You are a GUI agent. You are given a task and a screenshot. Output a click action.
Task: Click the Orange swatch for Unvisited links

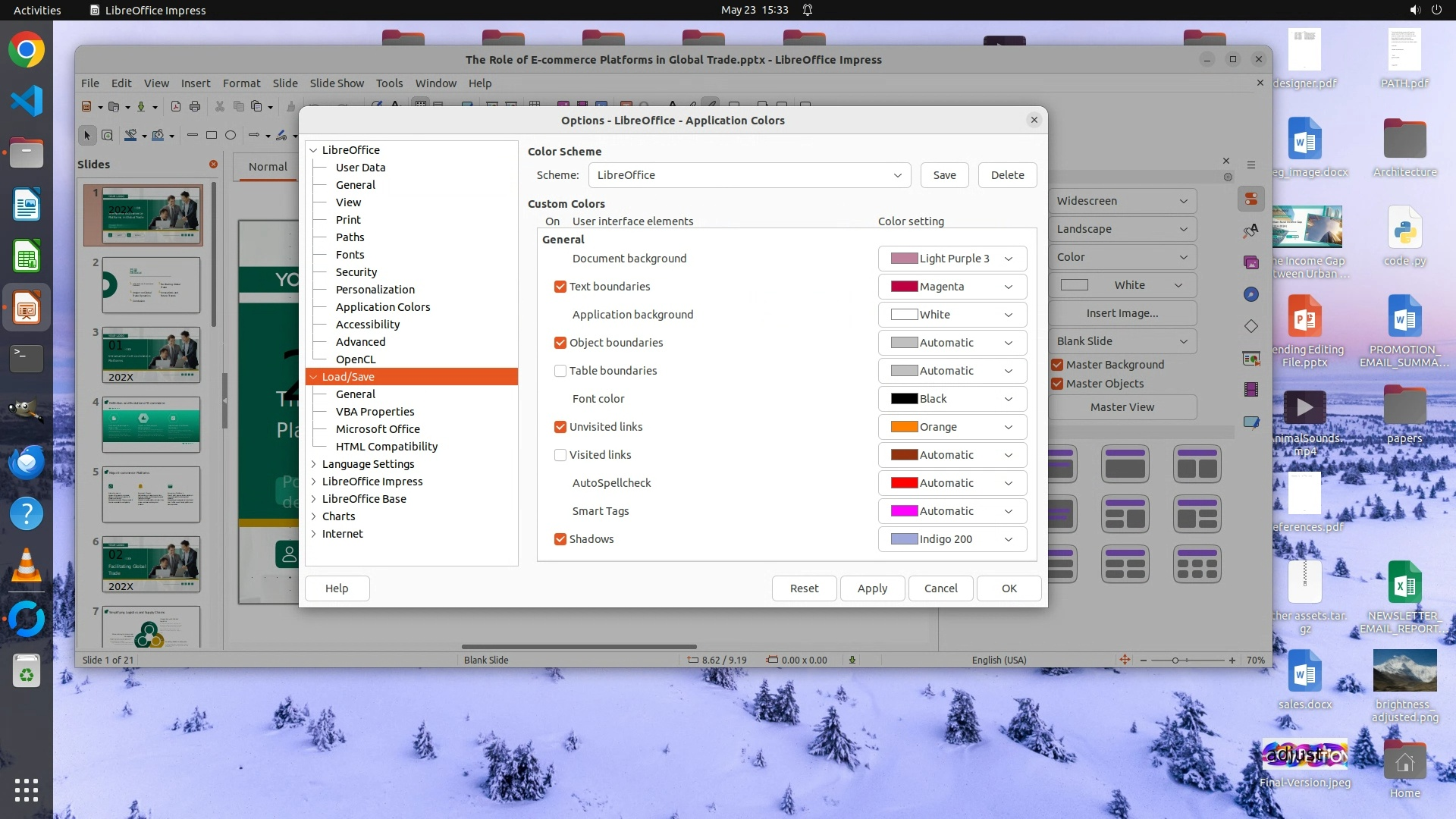tap(904, 427)
